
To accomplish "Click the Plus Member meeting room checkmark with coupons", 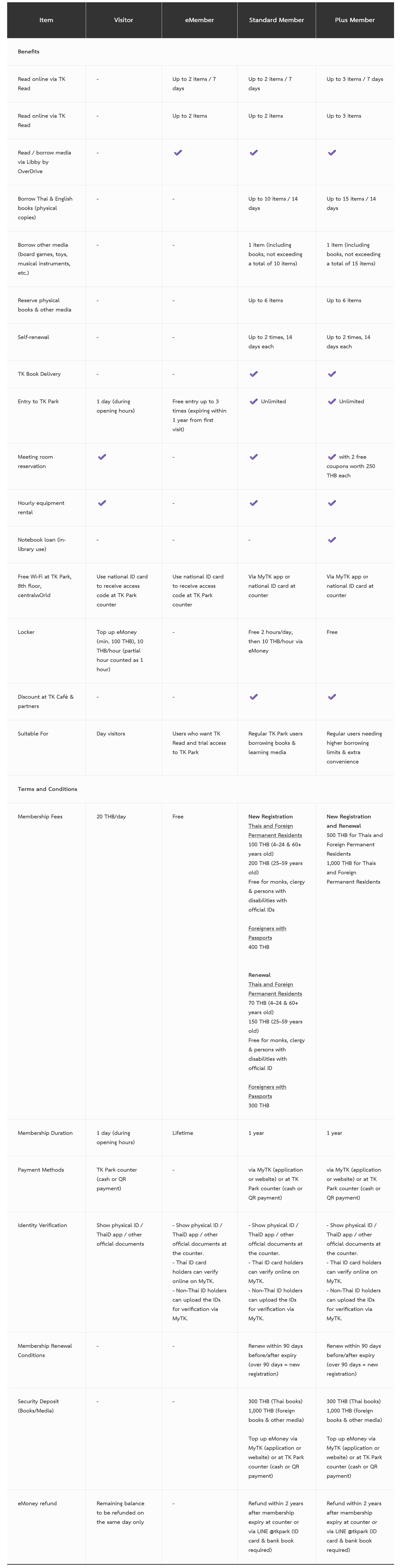I will (332, 456).
